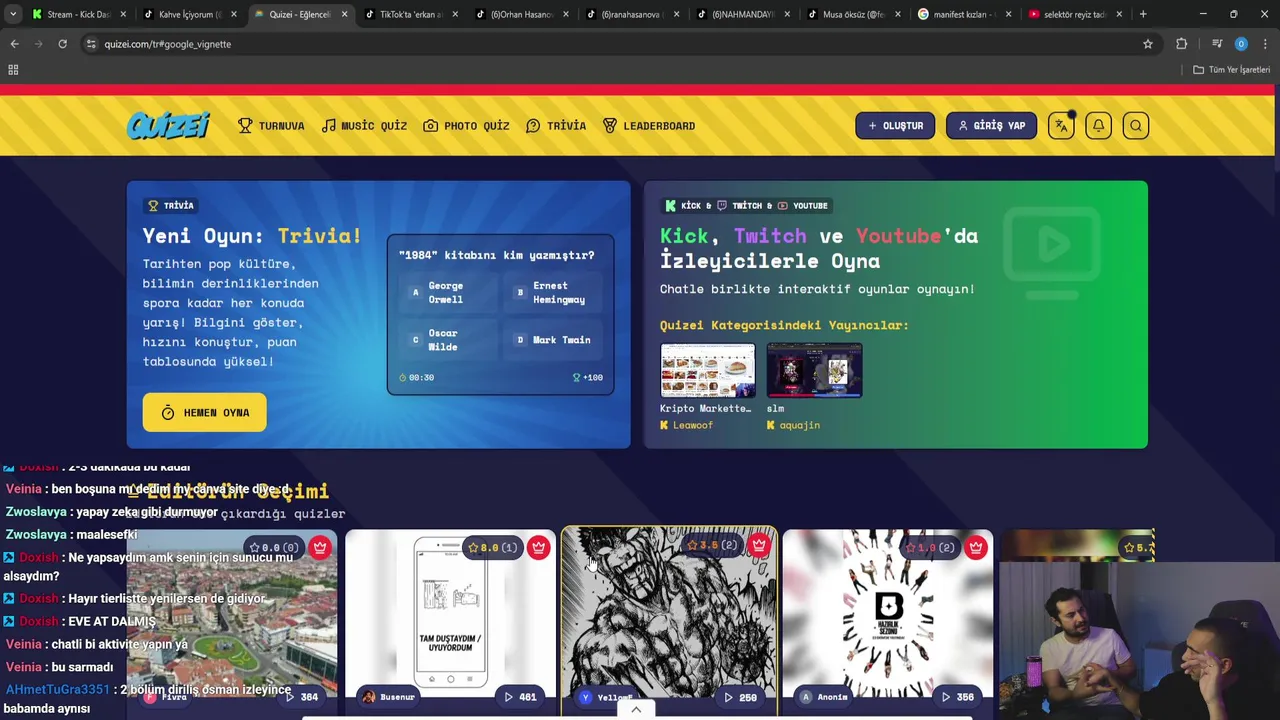Click the Giriş Yap button

pos(991,126)
